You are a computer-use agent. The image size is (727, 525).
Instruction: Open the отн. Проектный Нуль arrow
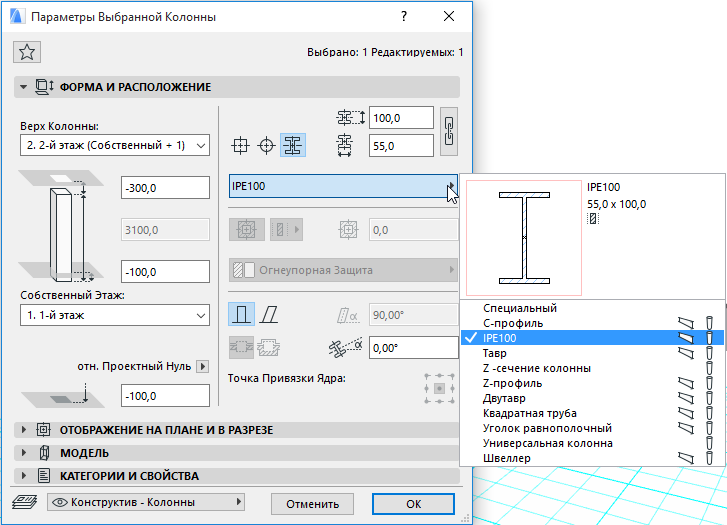coord(203,366)
